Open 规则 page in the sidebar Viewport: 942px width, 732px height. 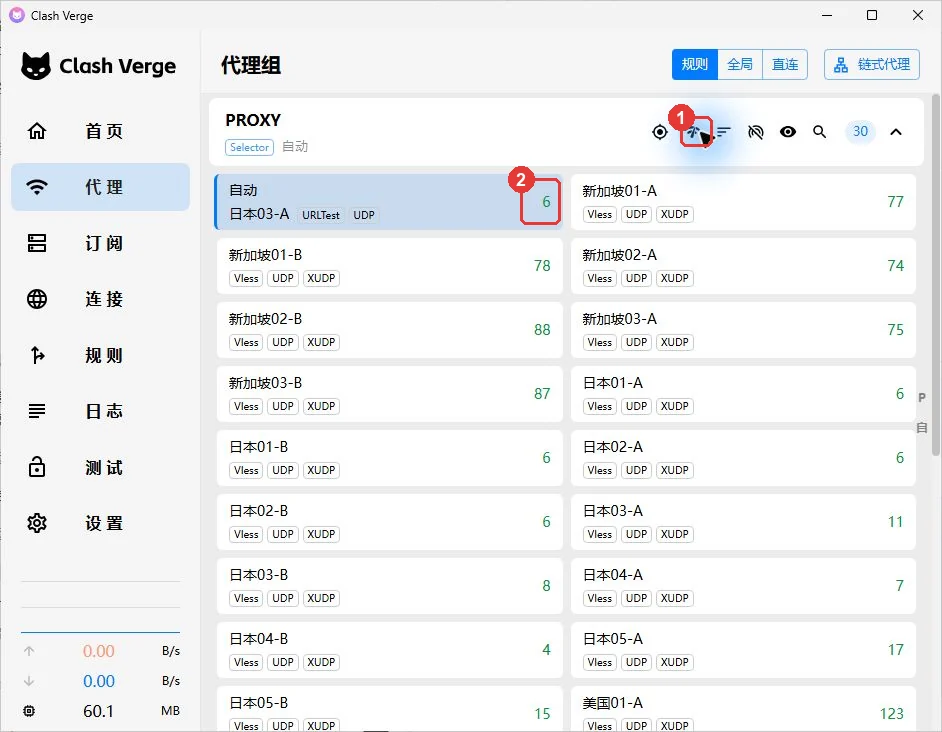pyautogui.click(x=100, y=355)
